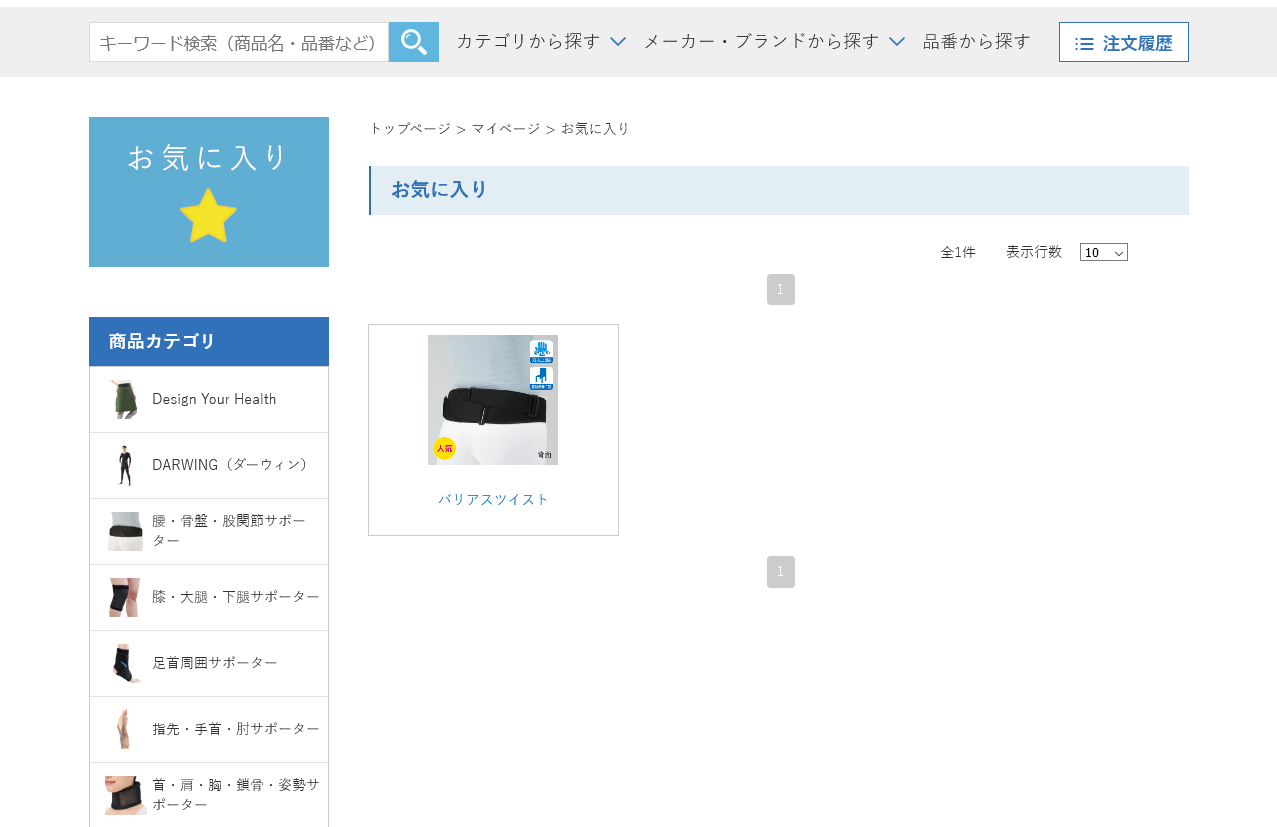Focus the keyword search input field

pos(239,42)
